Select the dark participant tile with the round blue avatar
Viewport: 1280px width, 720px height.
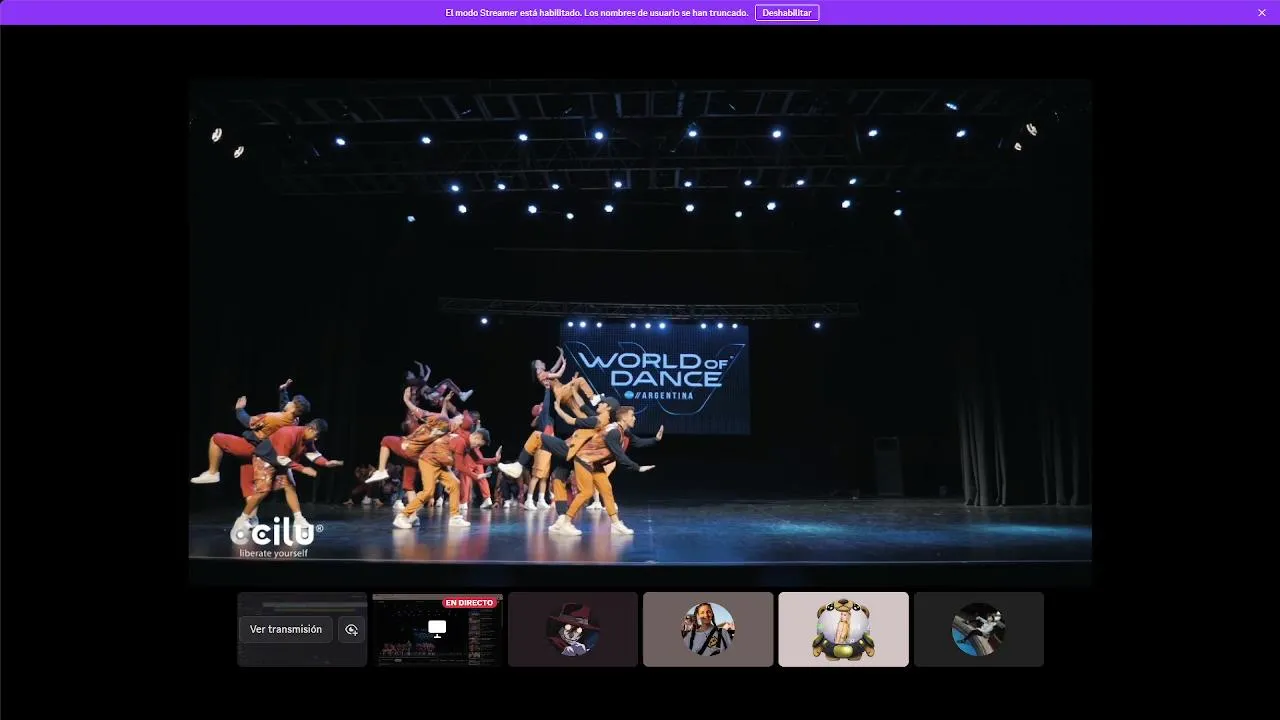click(979, 629)
